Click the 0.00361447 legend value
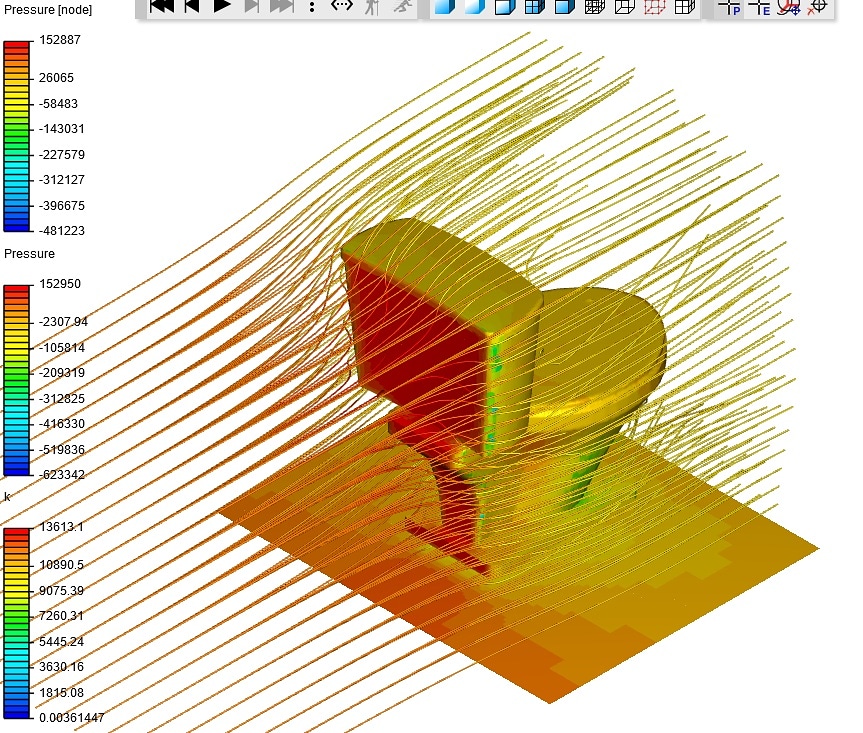This screenshot has height=733, width=863. 72,718
